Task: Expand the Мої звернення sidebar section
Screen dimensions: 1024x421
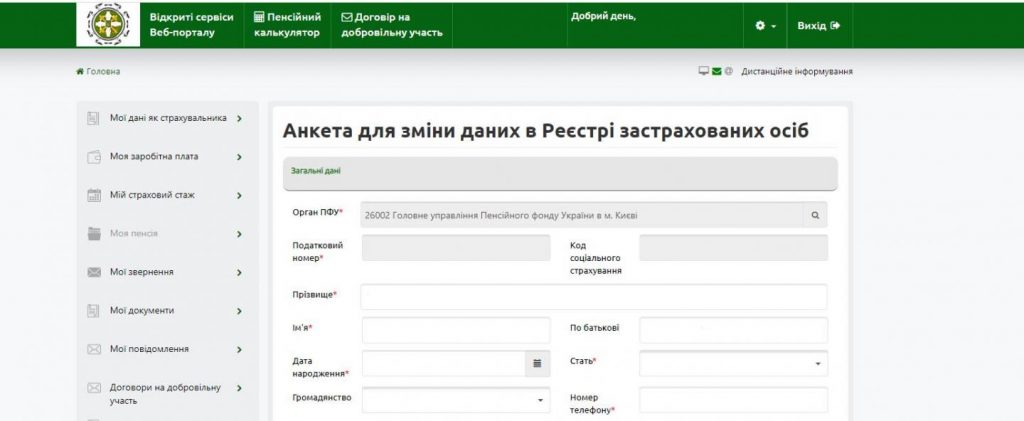Action: [239, 273]
